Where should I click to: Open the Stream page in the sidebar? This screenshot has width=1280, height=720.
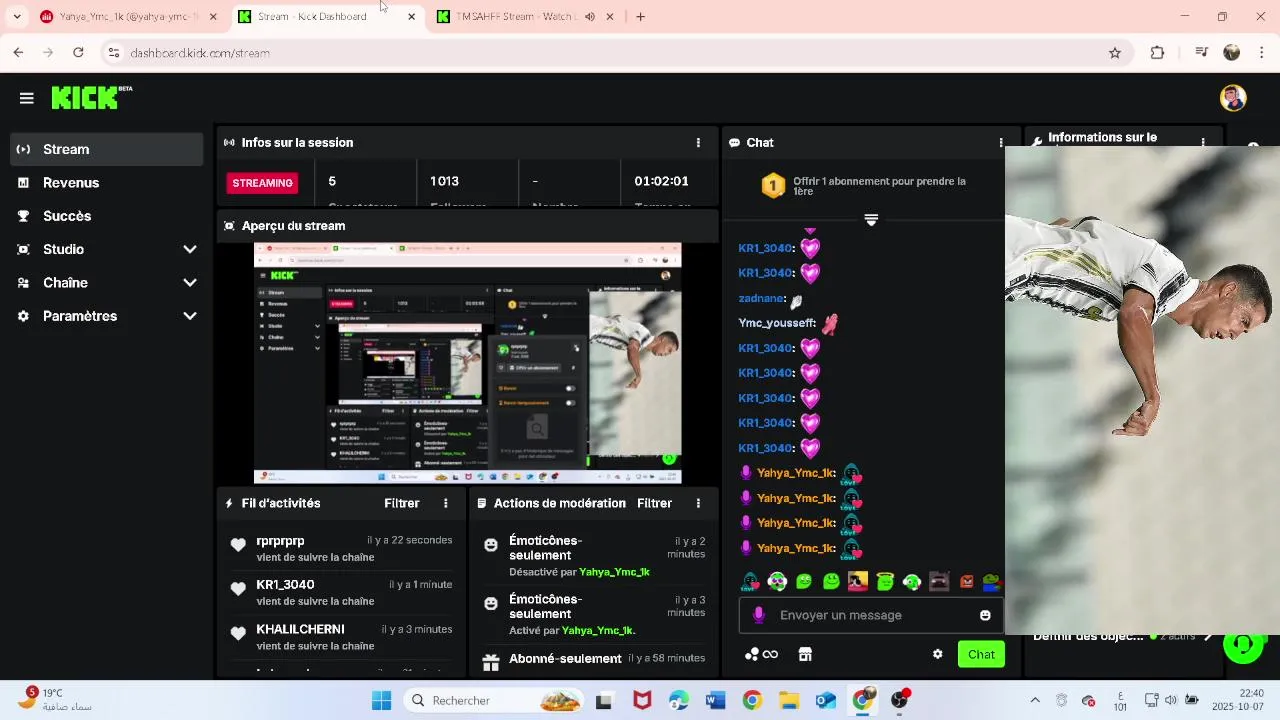106,149
